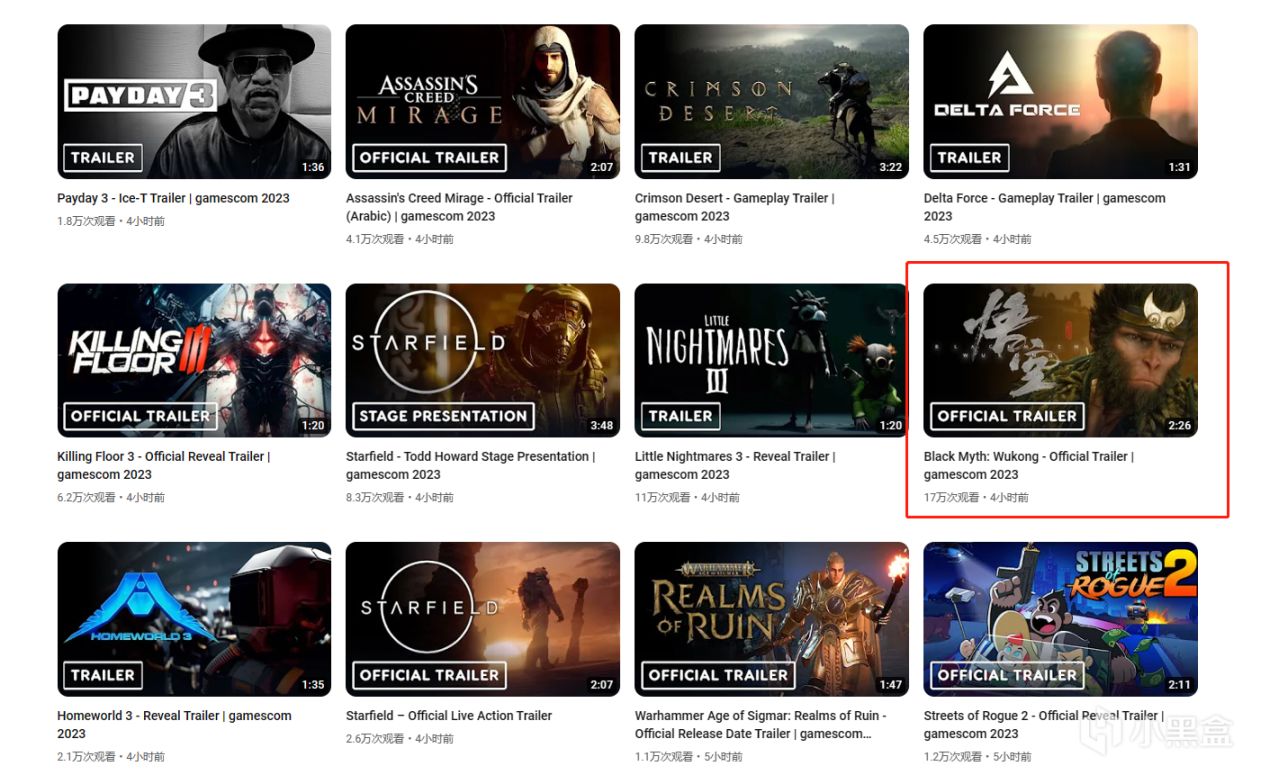Click '9.8万次观看' under Crimson Desert
Viewport: 1270px width, 775px height.
pyautogui.click(x=665, y=239)
